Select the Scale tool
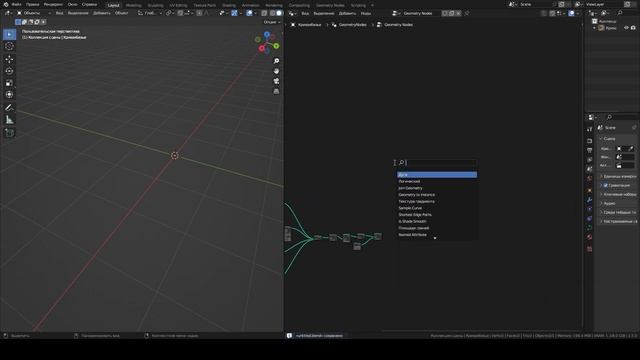Image resolution: width=640 pixels, height=360 pixels. pyautogui.click(x=9, y=83)
